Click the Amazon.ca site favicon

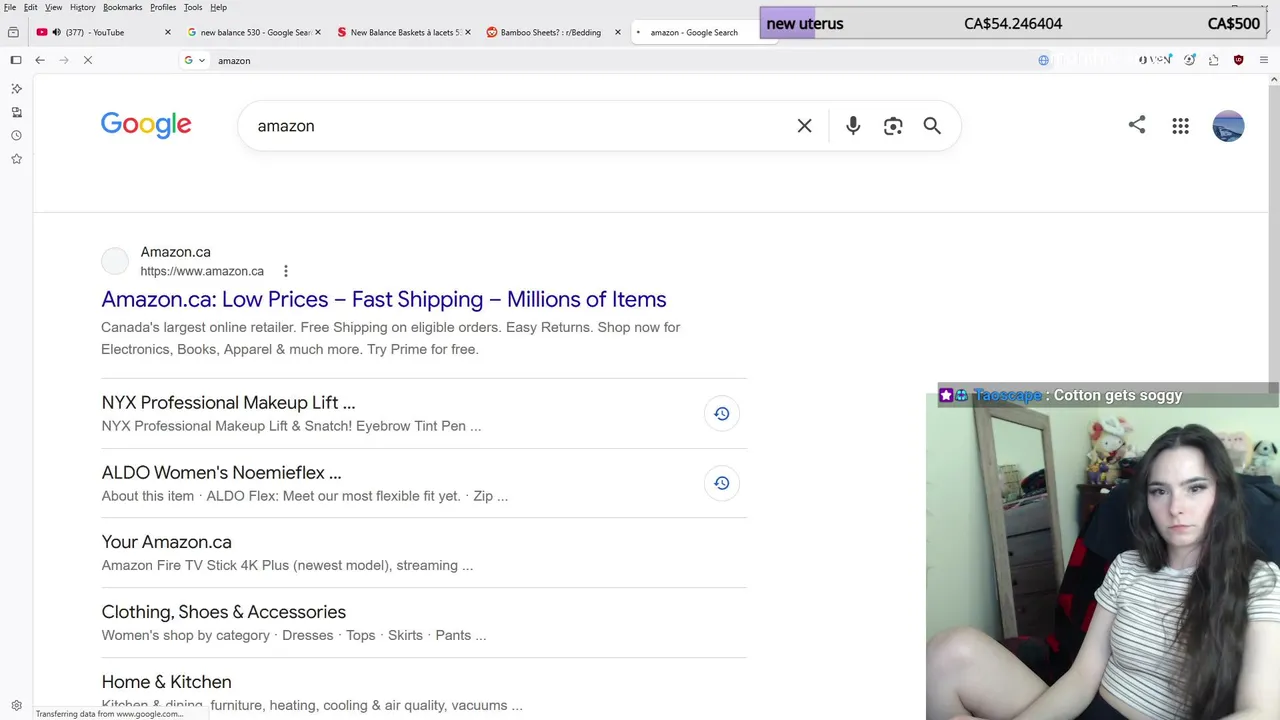point(115,261)
